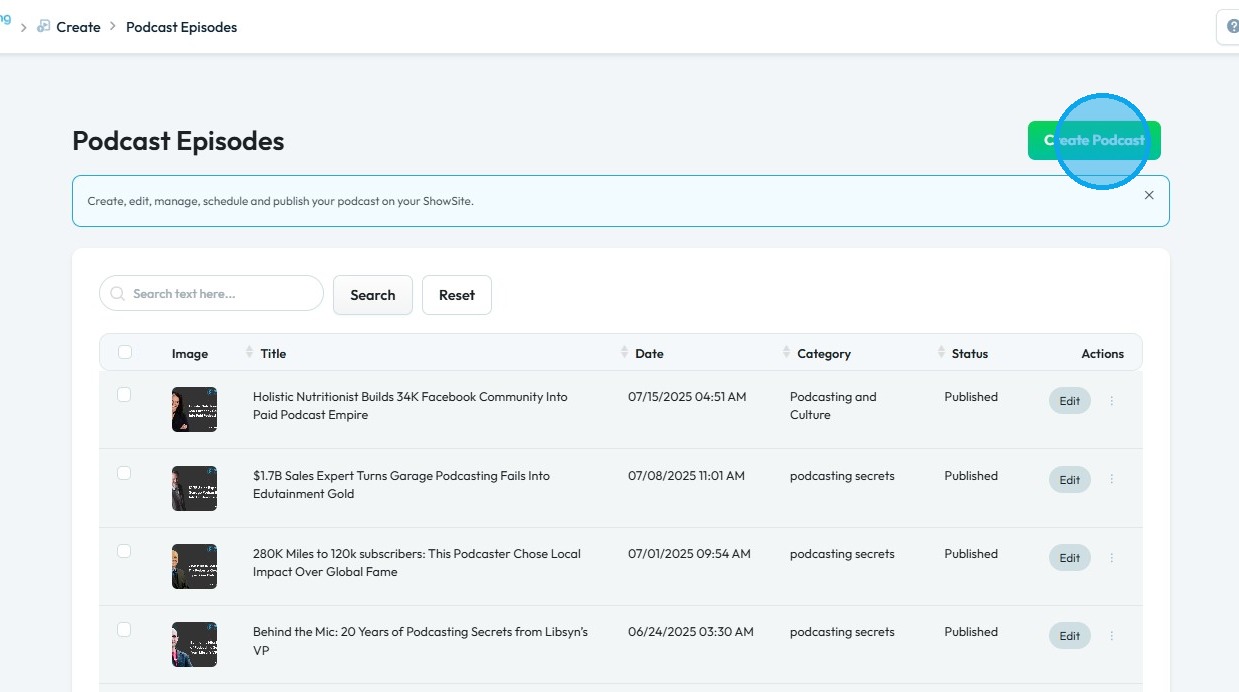Sort episodes by Category column
Viewport: 1239px width, 692px height.
pos(787,353)
